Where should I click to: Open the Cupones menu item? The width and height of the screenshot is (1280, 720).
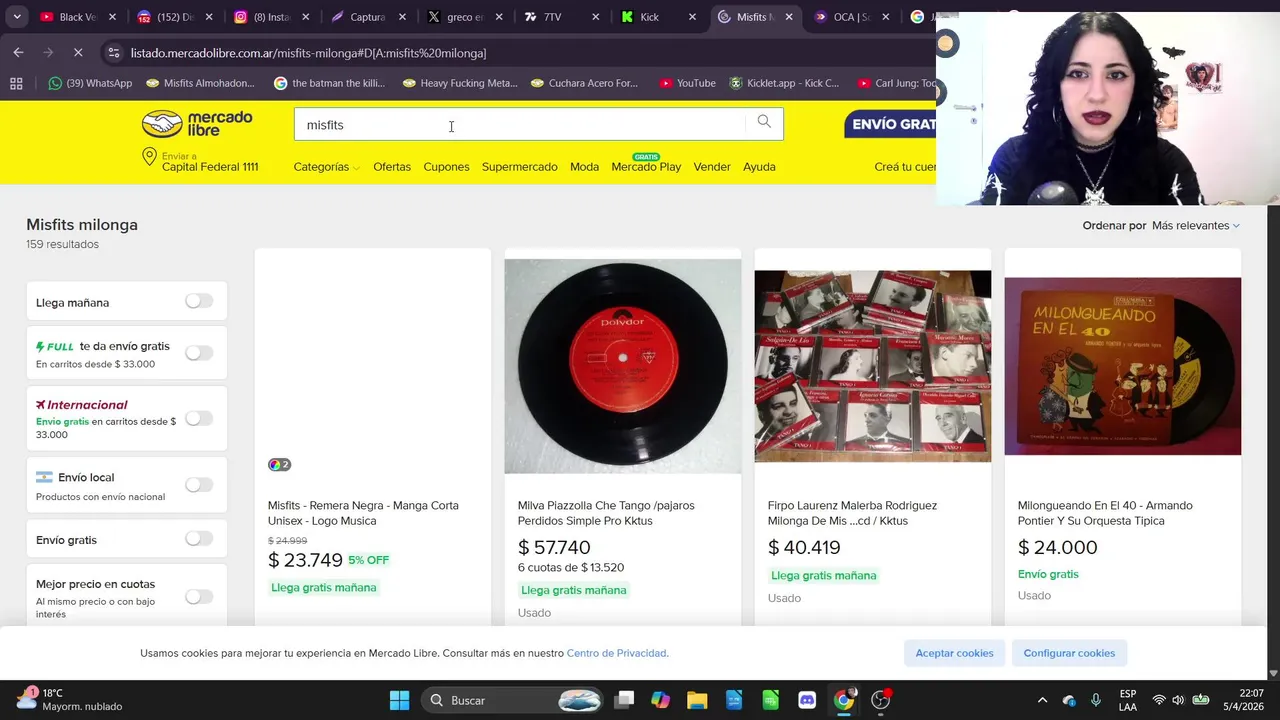coord(446,167)
